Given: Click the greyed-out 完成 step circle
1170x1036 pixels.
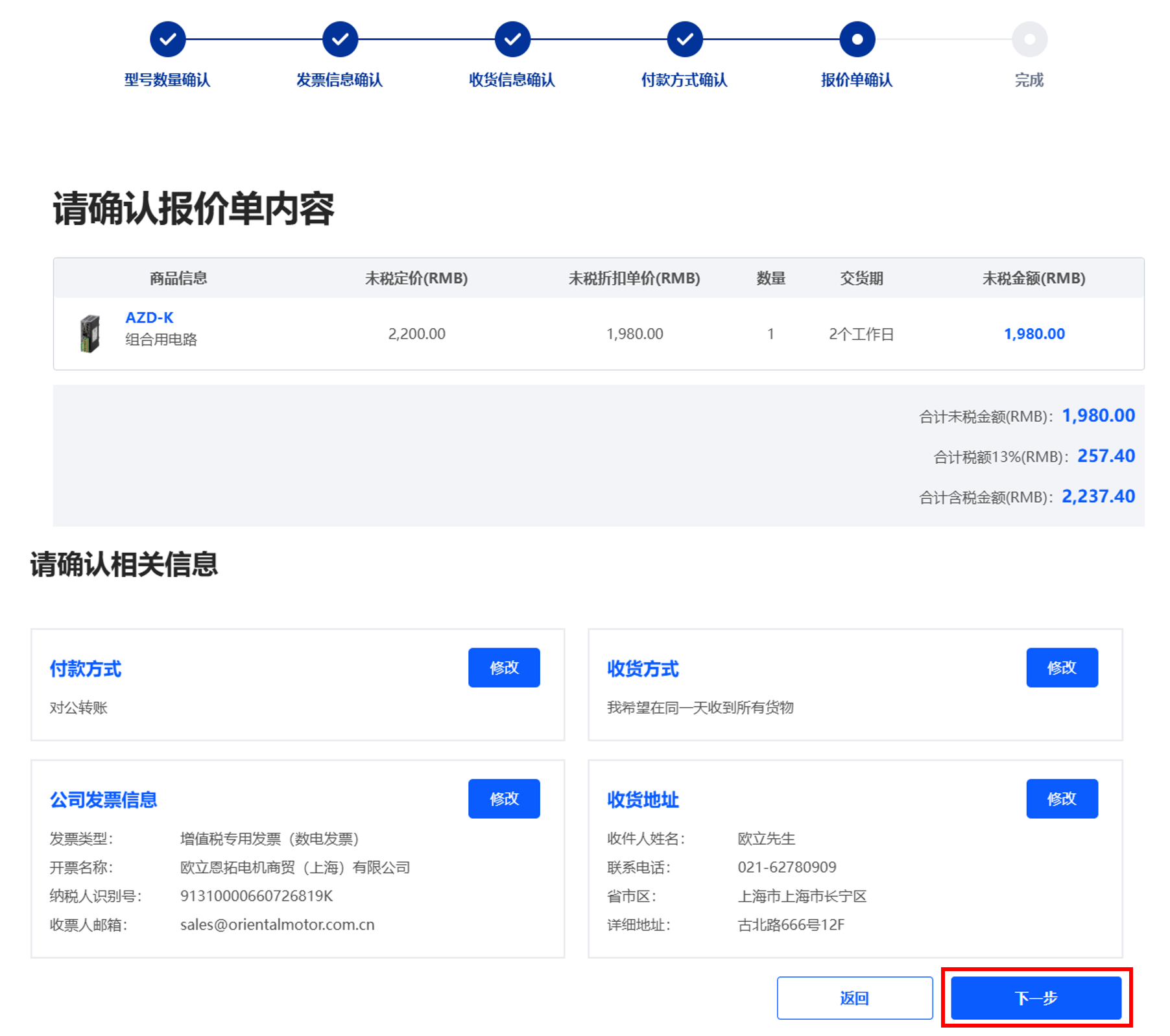Looking at the screenshot, I should pyautogui.click(x=1029, y=40).
